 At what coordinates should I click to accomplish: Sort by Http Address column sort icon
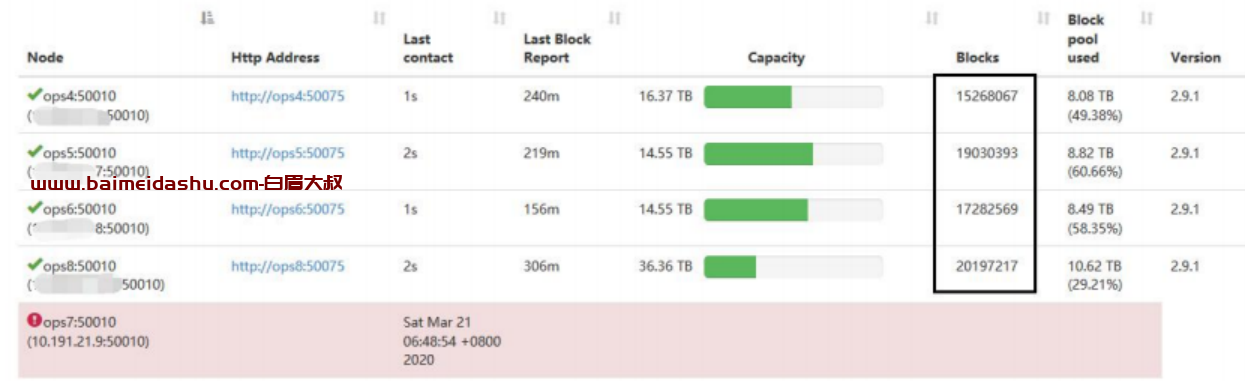(x=379, y=18)
